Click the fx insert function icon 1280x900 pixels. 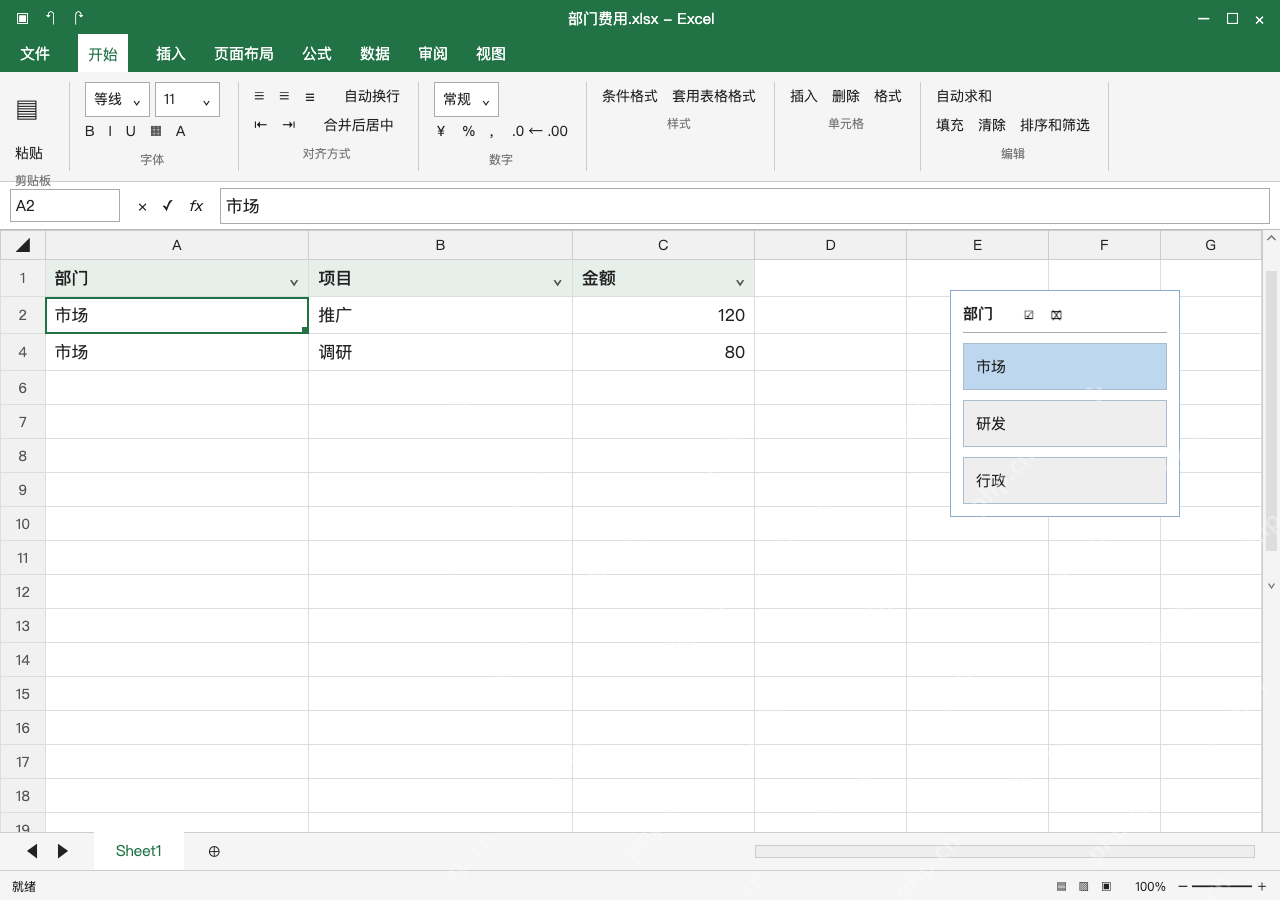tap(196, 206)
